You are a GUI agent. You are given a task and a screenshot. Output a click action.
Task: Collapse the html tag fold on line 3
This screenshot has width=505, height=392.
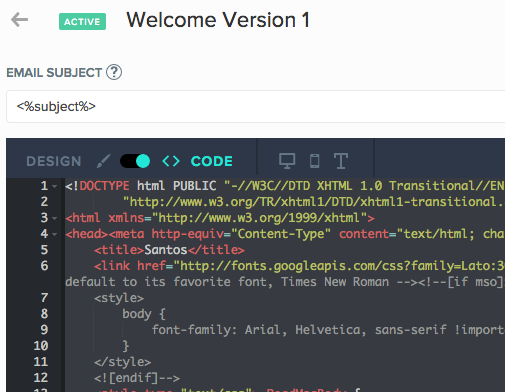tap(55, 218)
